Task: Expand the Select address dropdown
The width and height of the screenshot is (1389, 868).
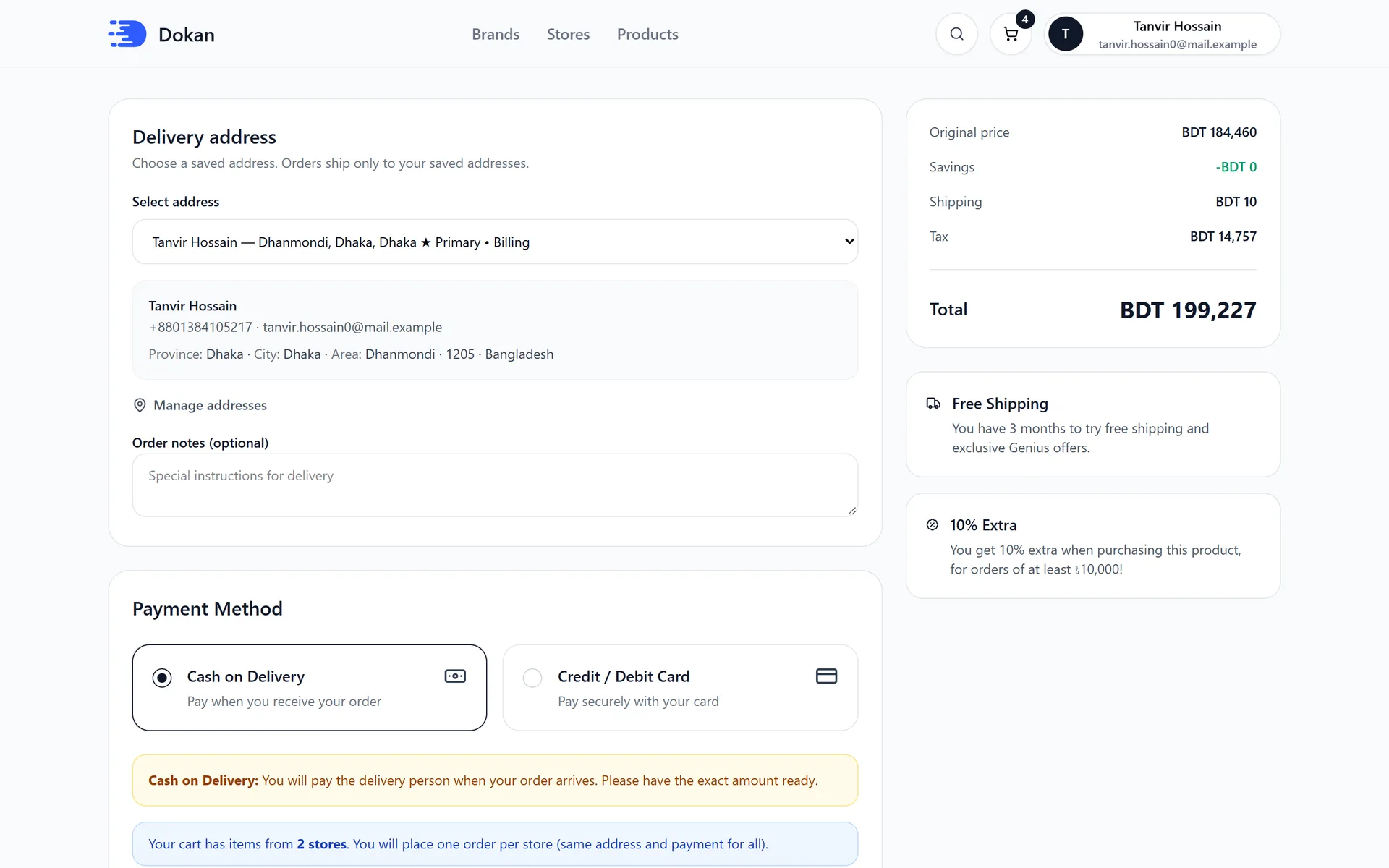Action: coord(495,242)
